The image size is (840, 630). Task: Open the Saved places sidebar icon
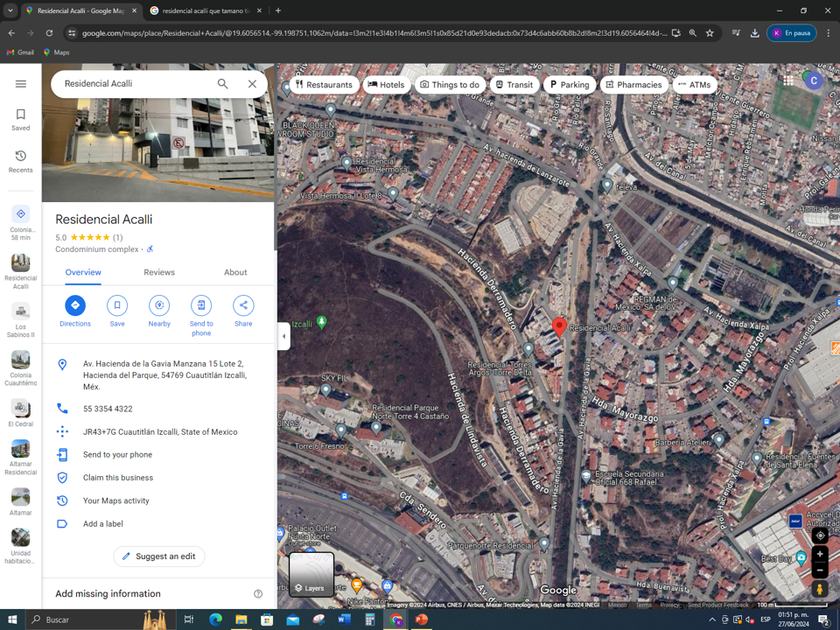(x=20, y=119)
